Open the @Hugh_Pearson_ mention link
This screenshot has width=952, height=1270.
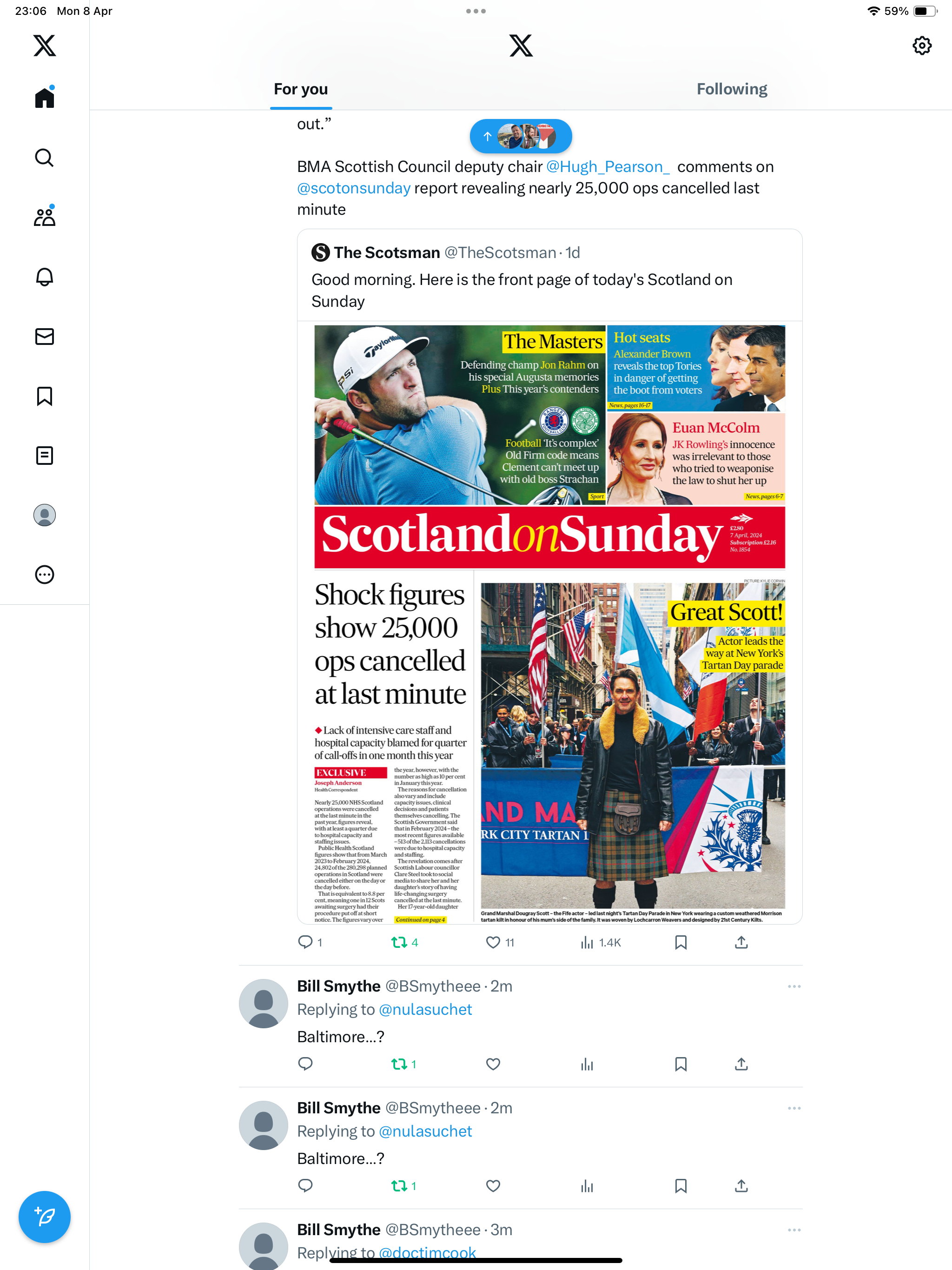tap(608, 166)
